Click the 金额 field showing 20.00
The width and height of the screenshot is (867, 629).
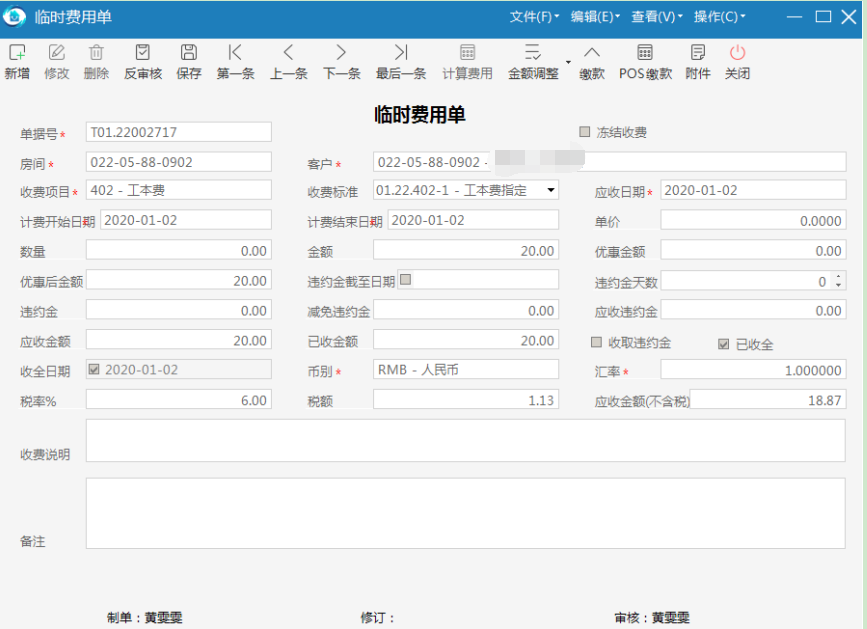click(466, 250)
